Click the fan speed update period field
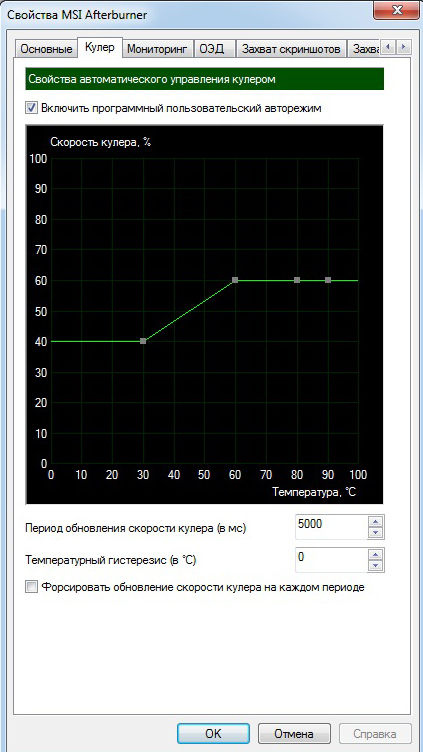 click(x=331, y=527)
